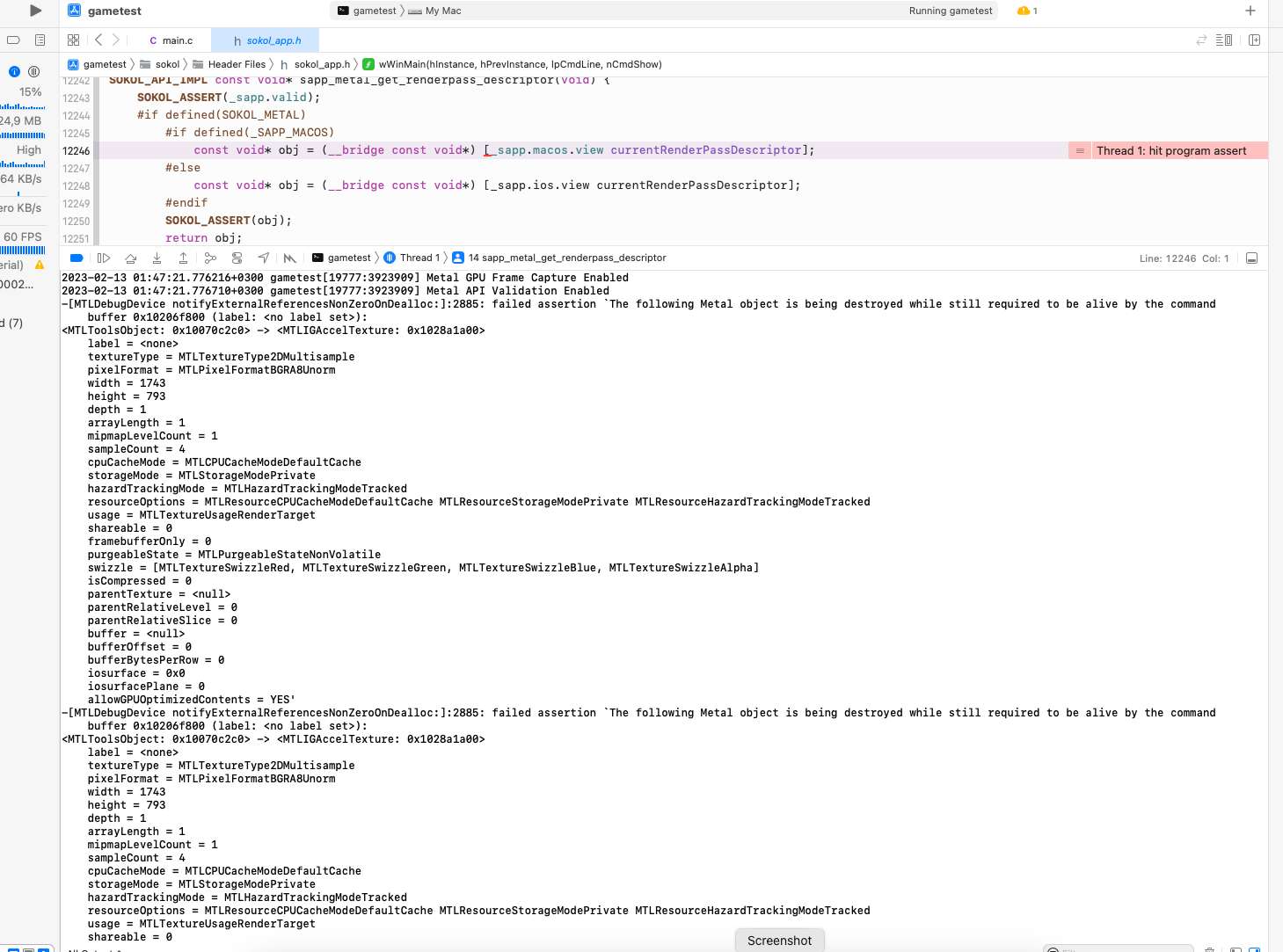Step out of the current function
1283x952 pixels.
(183, 258)
